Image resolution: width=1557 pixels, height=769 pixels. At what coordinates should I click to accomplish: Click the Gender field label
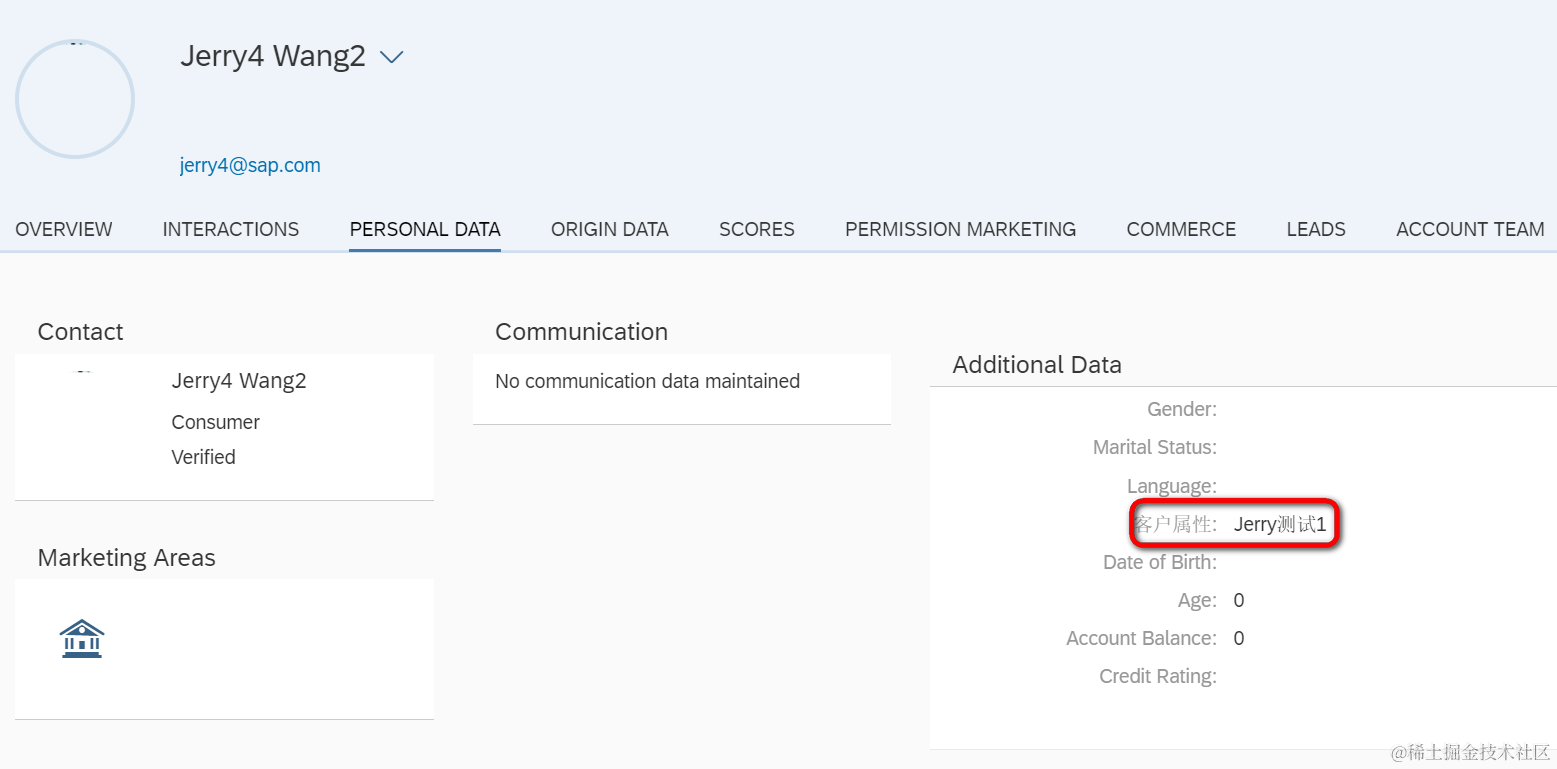point(1182,409)
